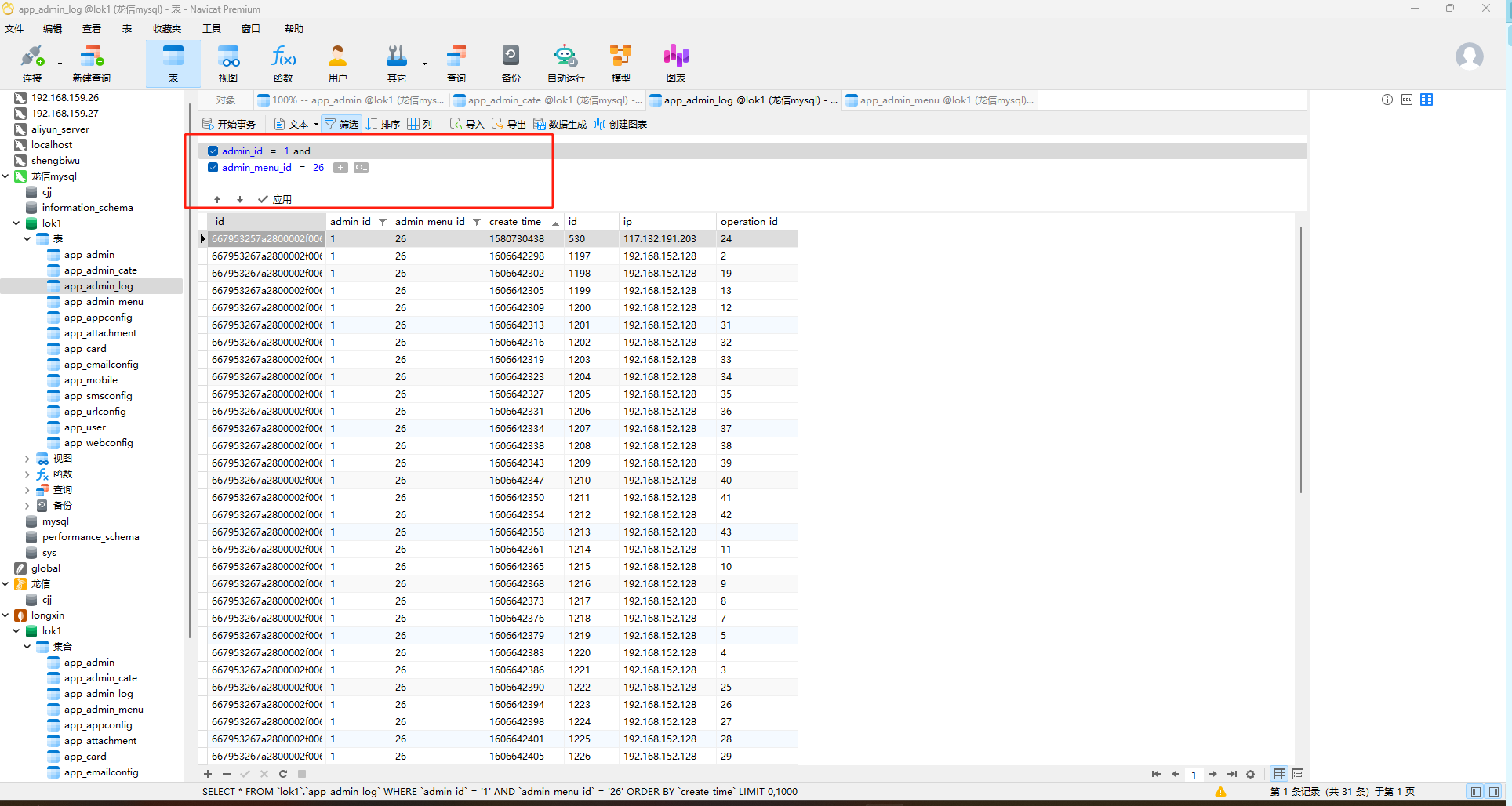Expand the 视图 node under lok1
The width and height of the screenshot is (1512, 806).
(x=27, y=459)
